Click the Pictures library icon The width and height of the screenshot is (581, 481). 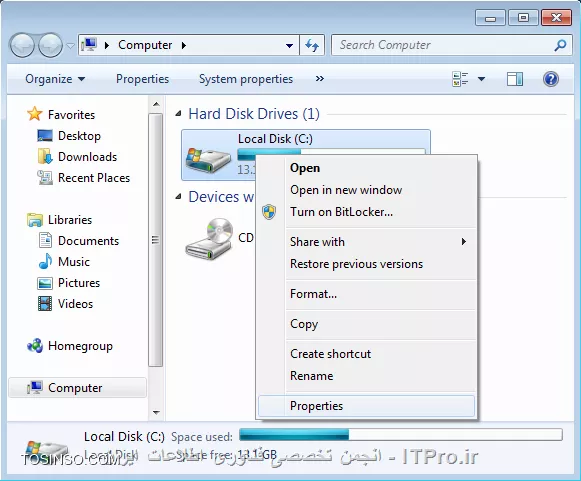coord(45,283)
